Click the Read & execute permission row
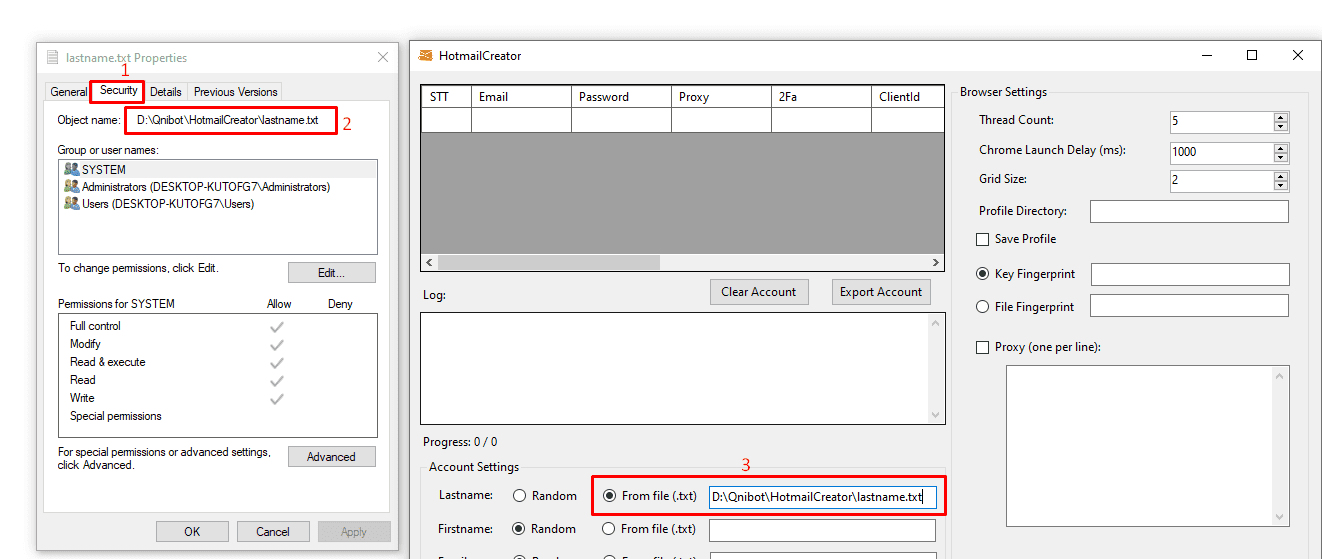This screenshot has width=1322, height=559. pos(218,362)
